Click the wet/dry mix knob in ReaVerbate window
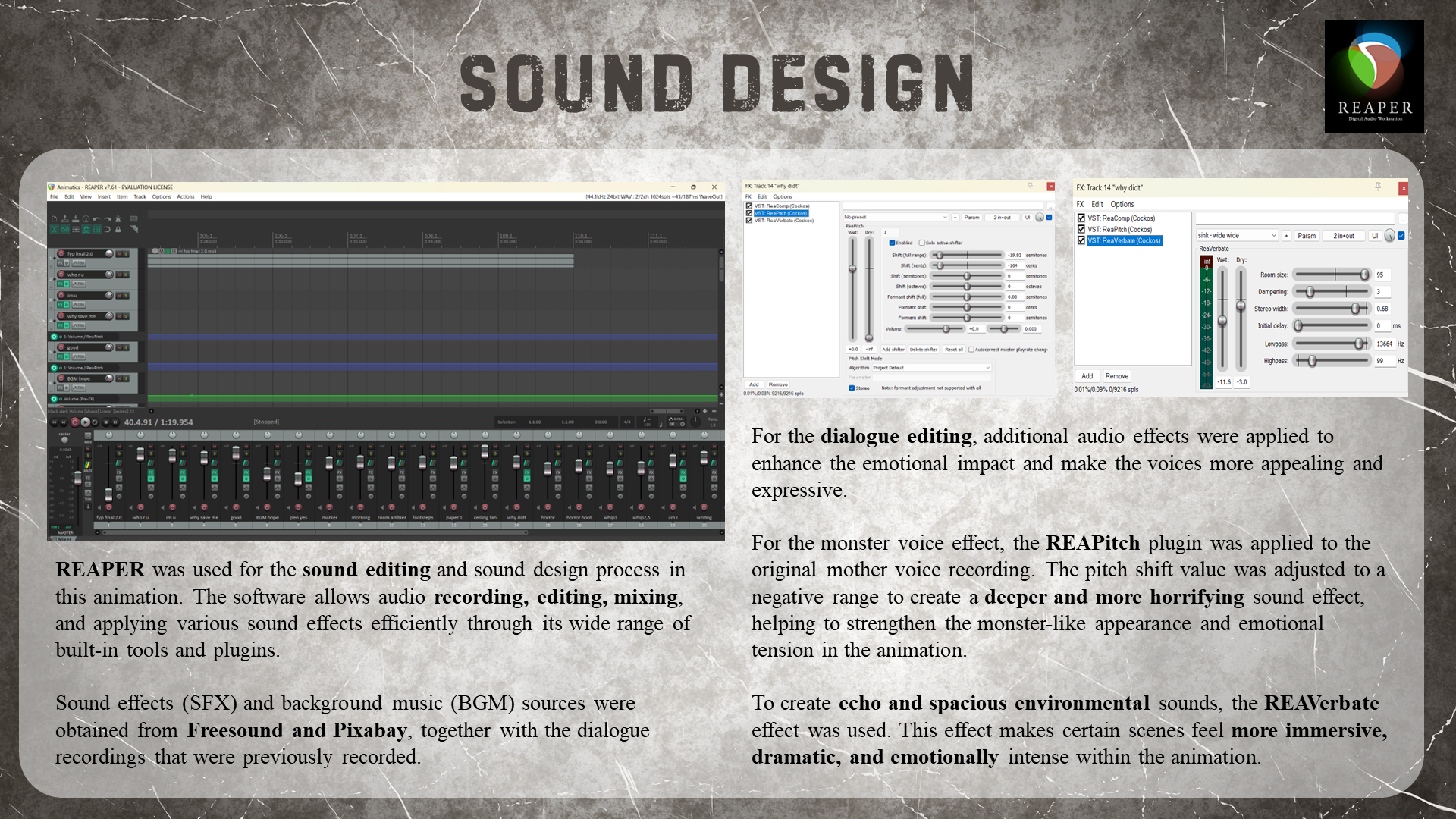Screen dimensions: 1456x819 tap(1389, 236)
